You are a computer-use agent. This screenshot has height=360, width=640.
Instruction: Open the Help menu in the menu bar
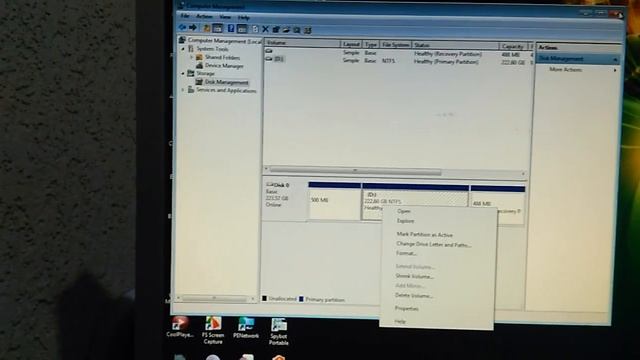(244, 18)
